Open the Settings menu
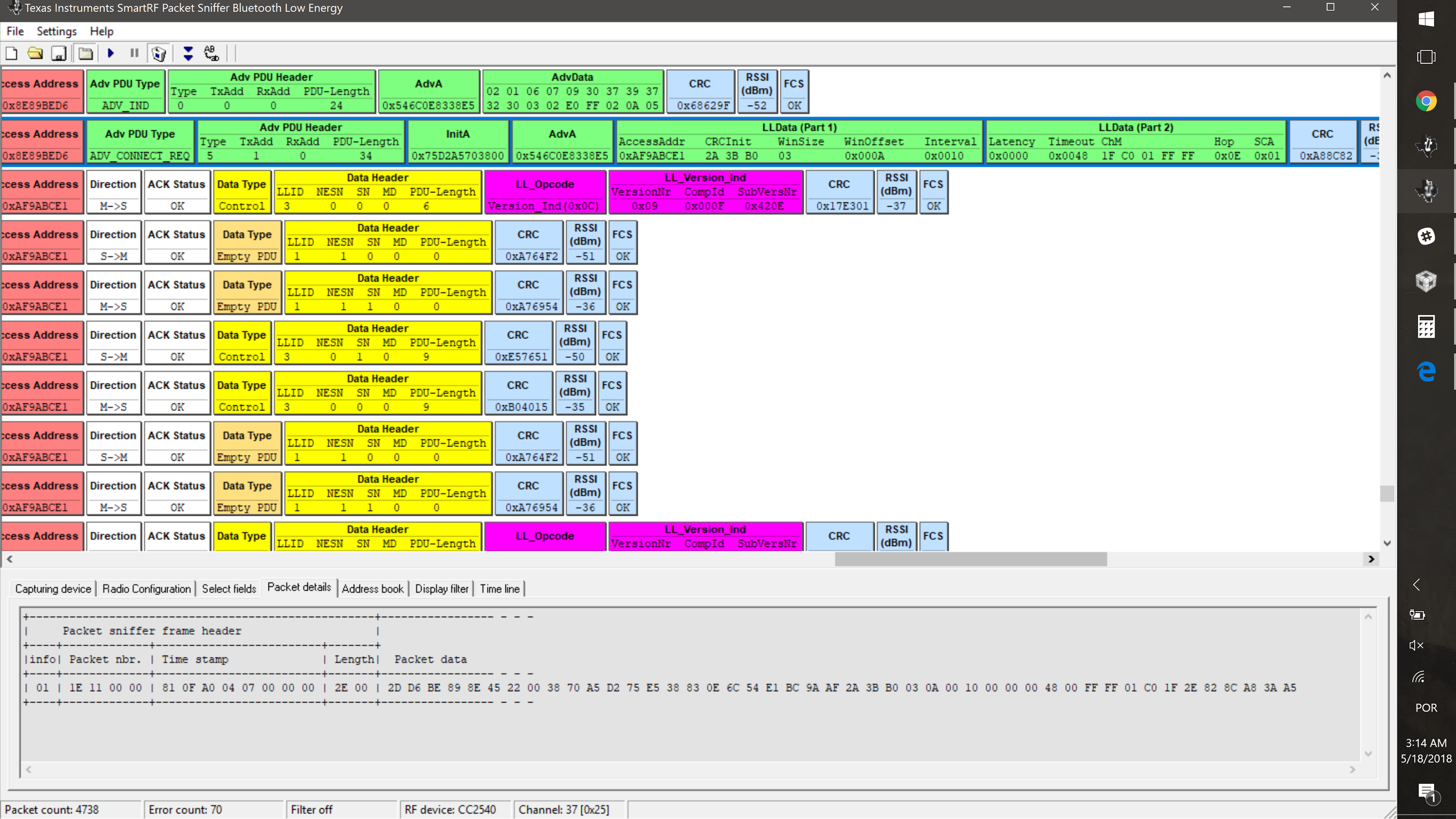 pos(57,31)
